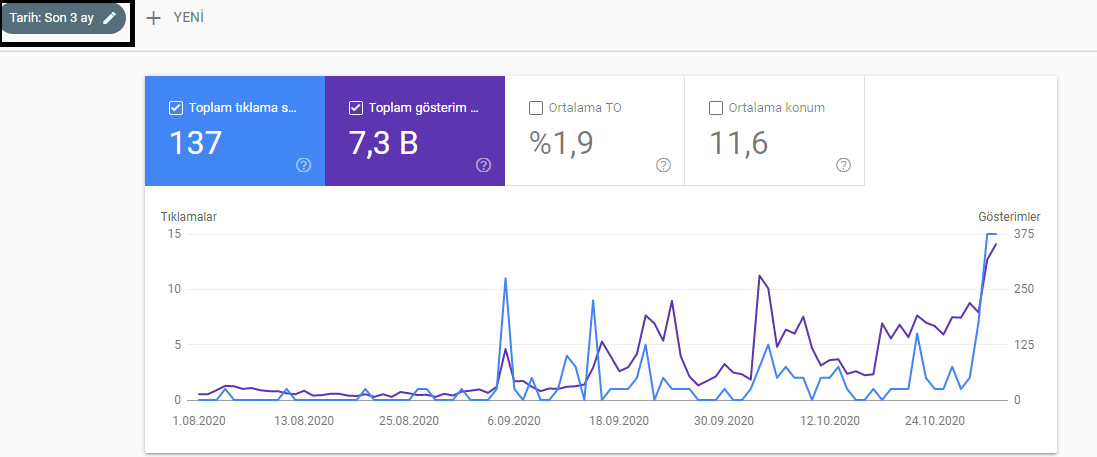
Task: Open the 'Tarih: Son 3 ay' date filter
Action: (x=52, y=18)
